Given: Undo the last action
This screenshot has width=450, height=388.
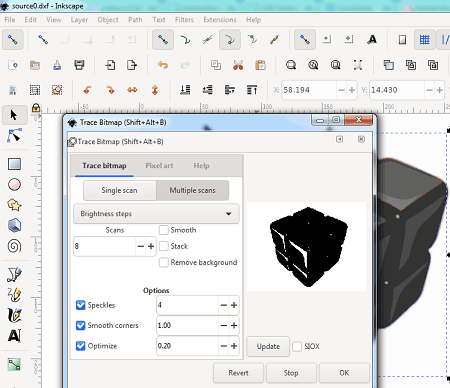Looking at the screenshot, I should click(163, 65).
